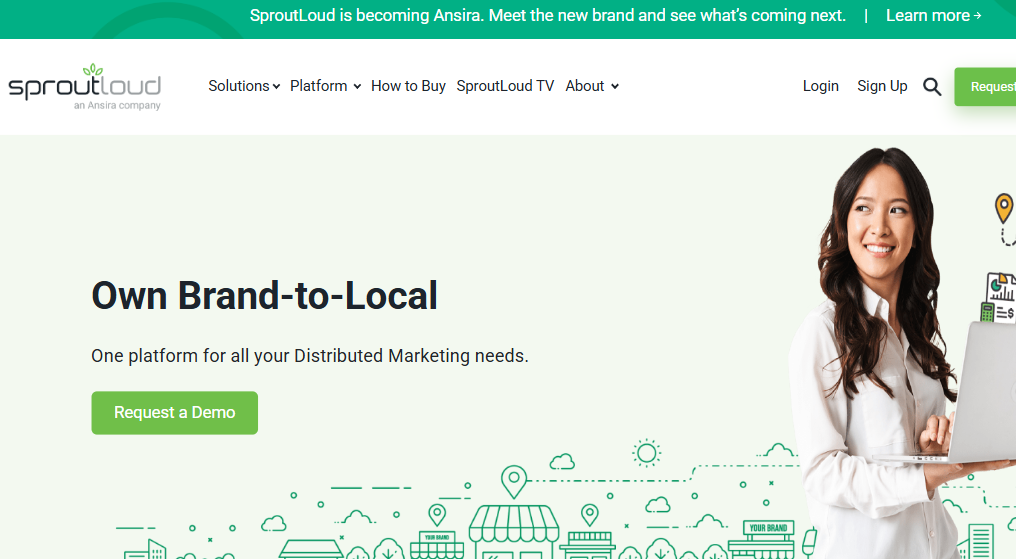Screen dimensions: 1016x559
Task: Click the report and calculator illustration icon
Action: tap(999, 297)
